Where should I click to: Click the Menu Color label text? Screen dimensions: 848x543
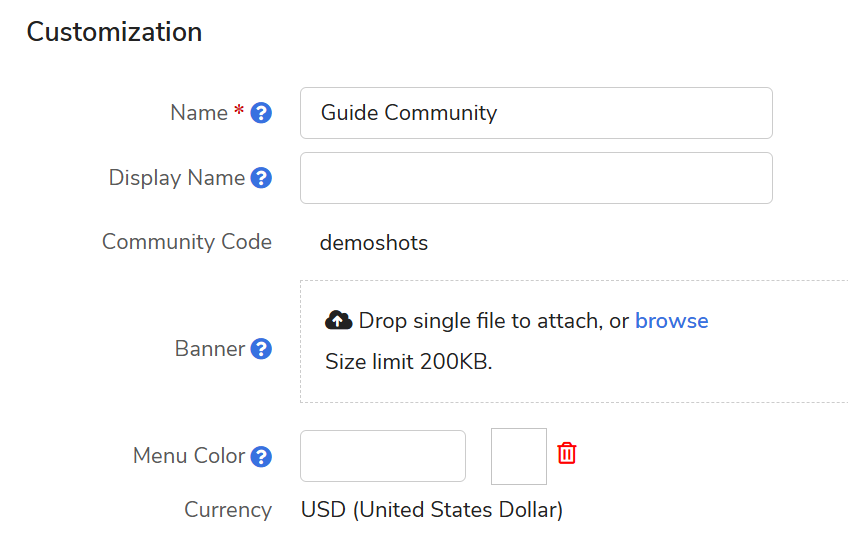point(189,456)
